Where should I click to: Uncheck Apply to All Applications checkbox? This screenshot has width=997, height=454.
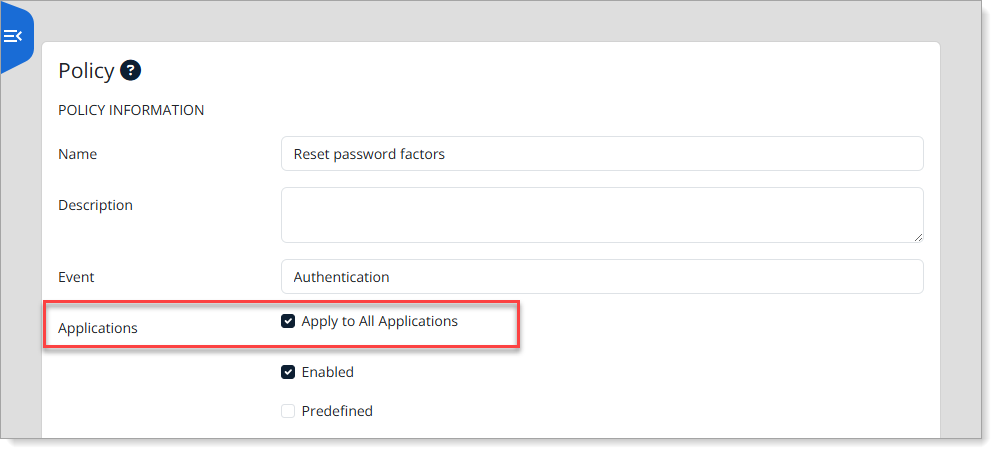click(x=288, y=321)
